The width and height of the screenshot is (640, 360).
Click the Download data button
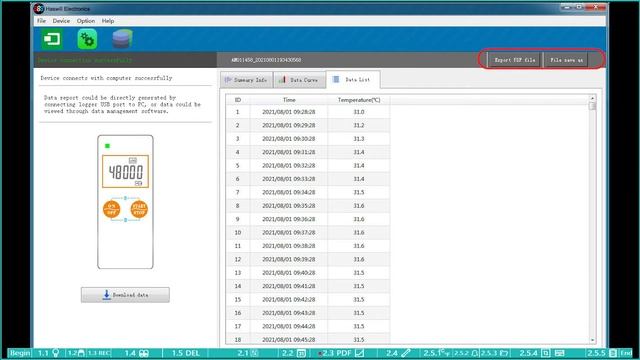125,295
